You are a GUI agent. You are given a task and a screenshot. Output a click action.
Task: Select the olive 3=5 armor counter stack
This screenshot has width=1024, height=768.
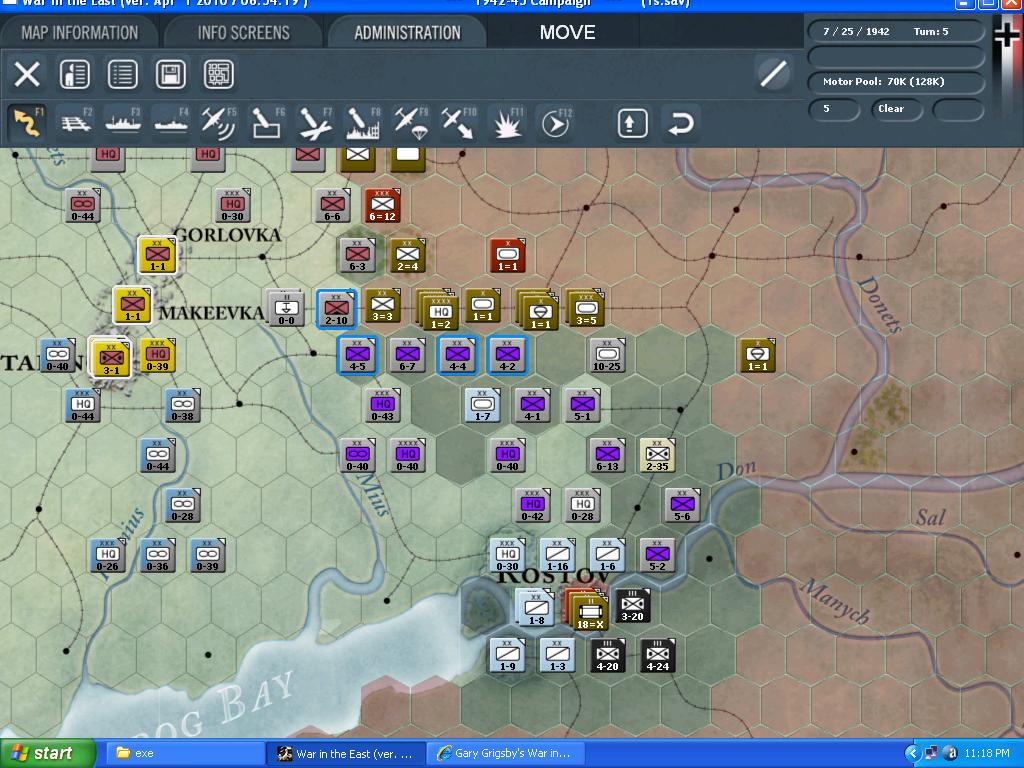point(585,308)
